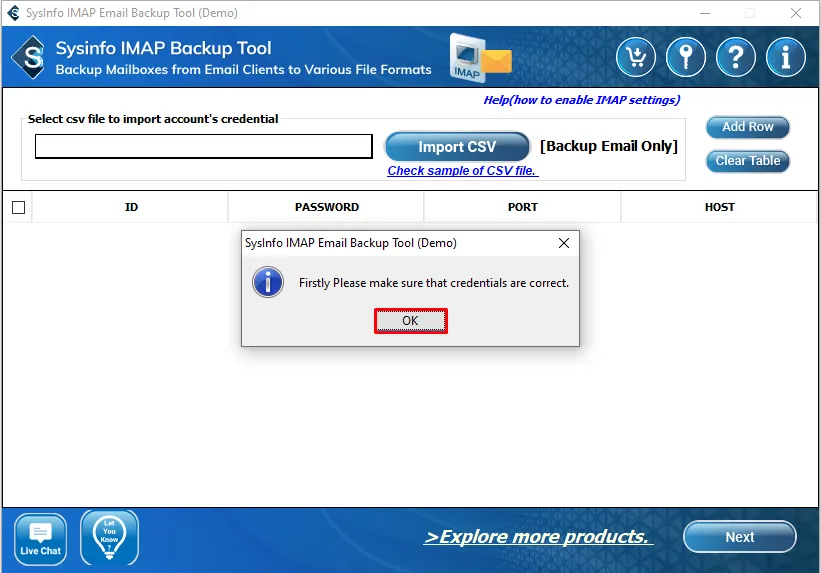Image resolution: width=821 pixels, height=573 pixels.
Task: Click the blue information icon in dialog
Action: point(268,282)
